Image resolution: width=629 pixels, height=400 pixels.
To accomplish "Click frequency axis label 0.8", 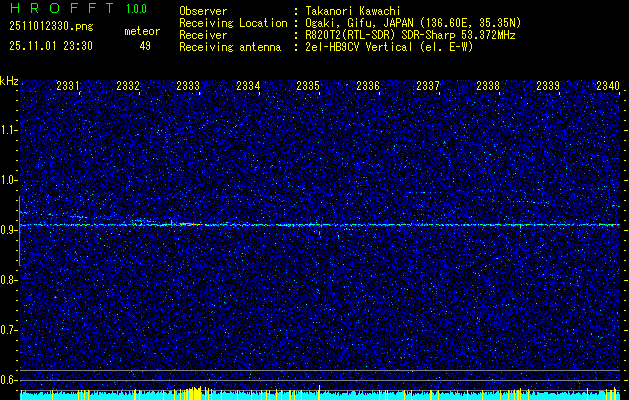I will tap(8, 280).
